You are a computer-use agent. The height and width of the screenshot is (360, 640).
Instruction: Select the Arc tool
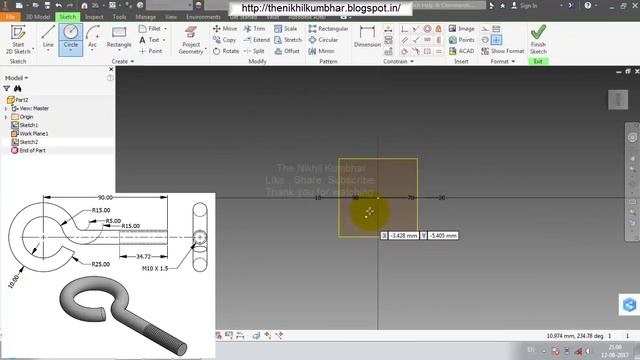click(93, 38)
